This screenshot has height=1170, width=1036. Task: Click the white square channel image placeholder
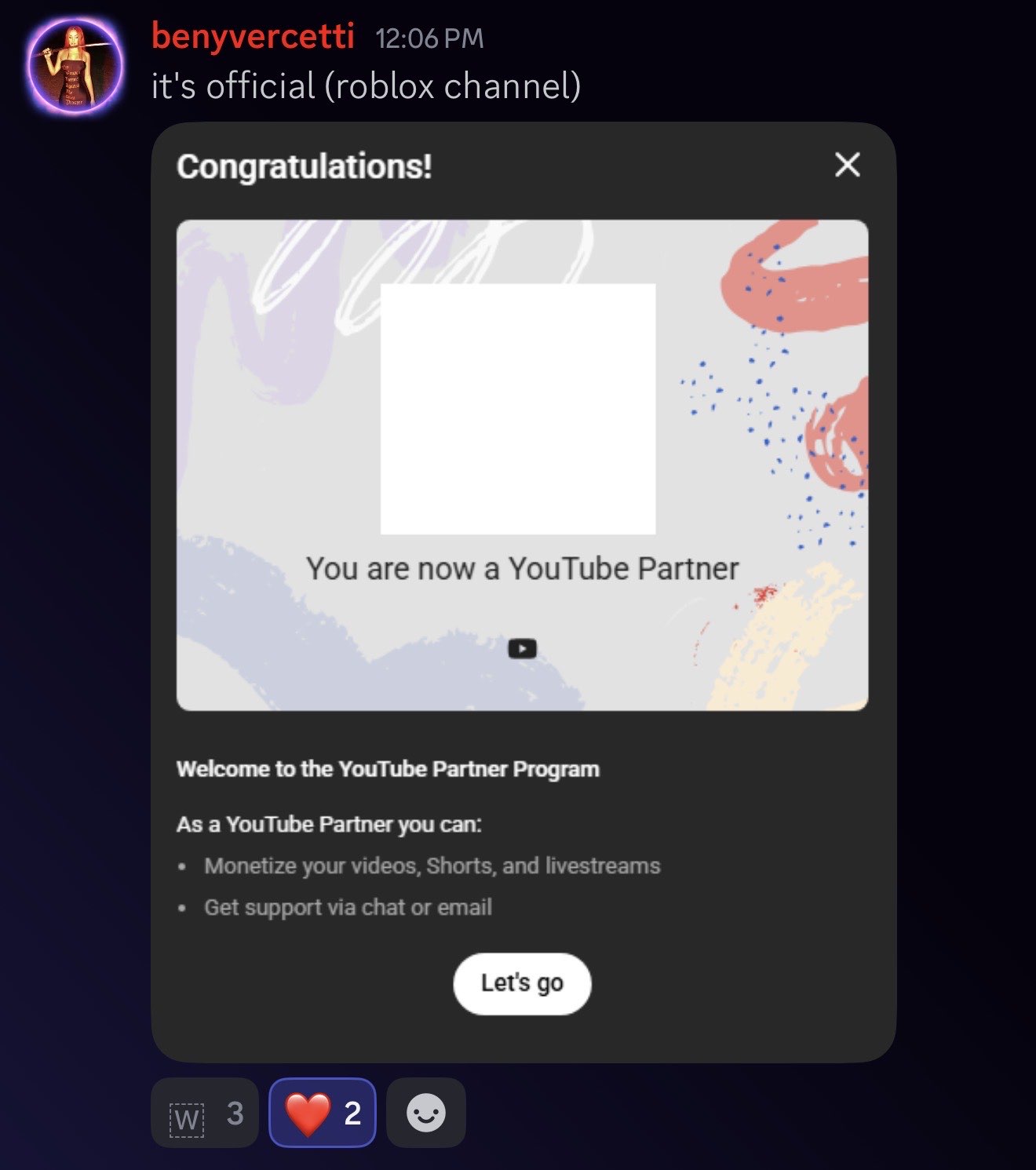[518, 409]
